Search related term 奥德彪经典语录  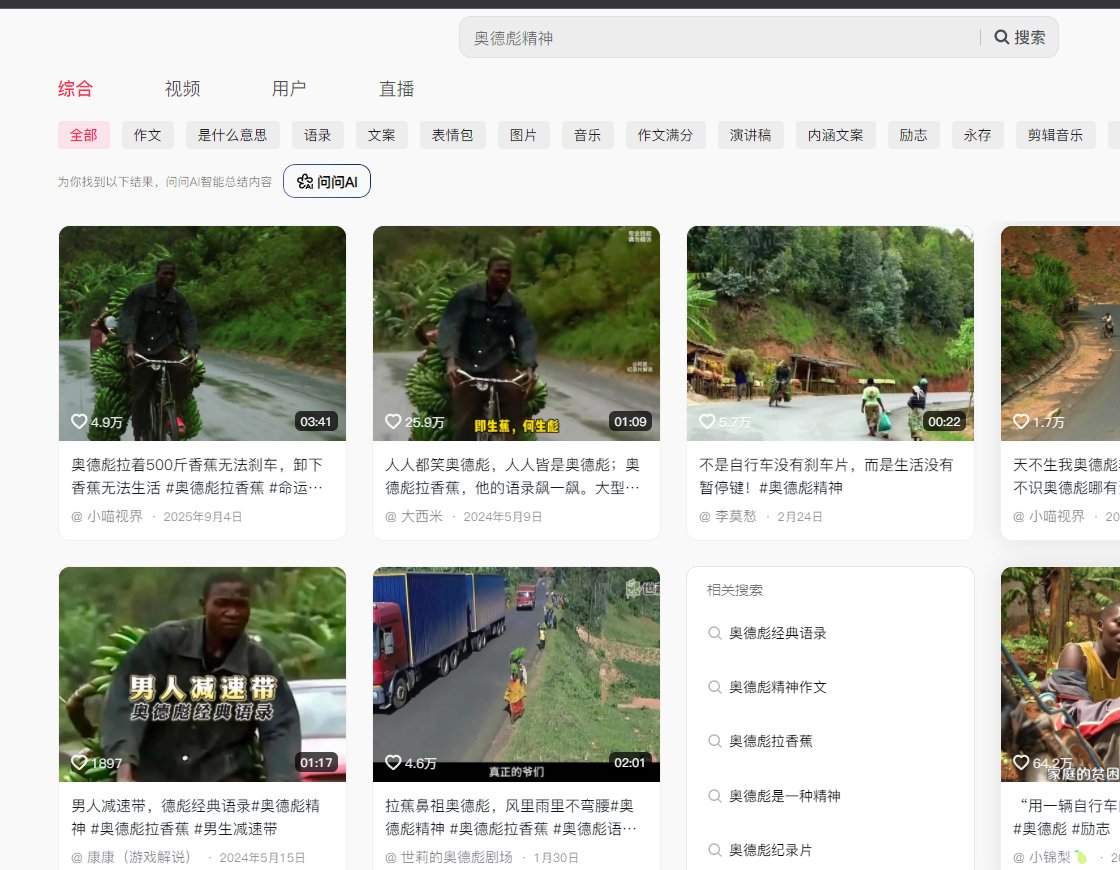point(777,633)
